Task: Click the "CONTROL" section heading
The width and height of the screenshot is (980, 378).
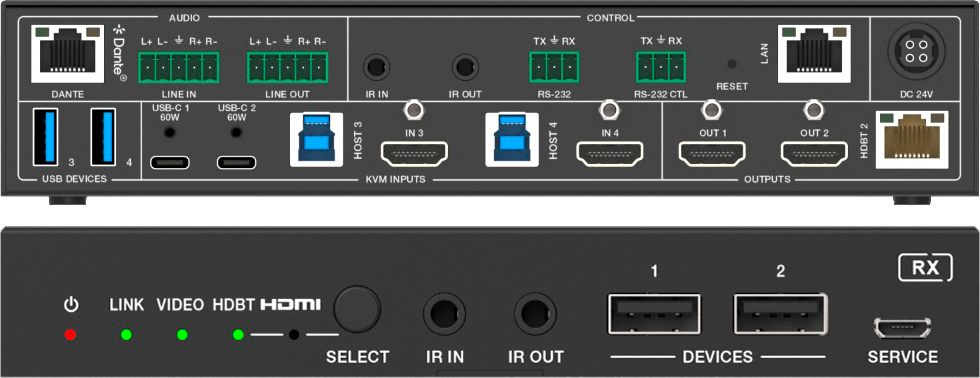Action: (610, 18)
